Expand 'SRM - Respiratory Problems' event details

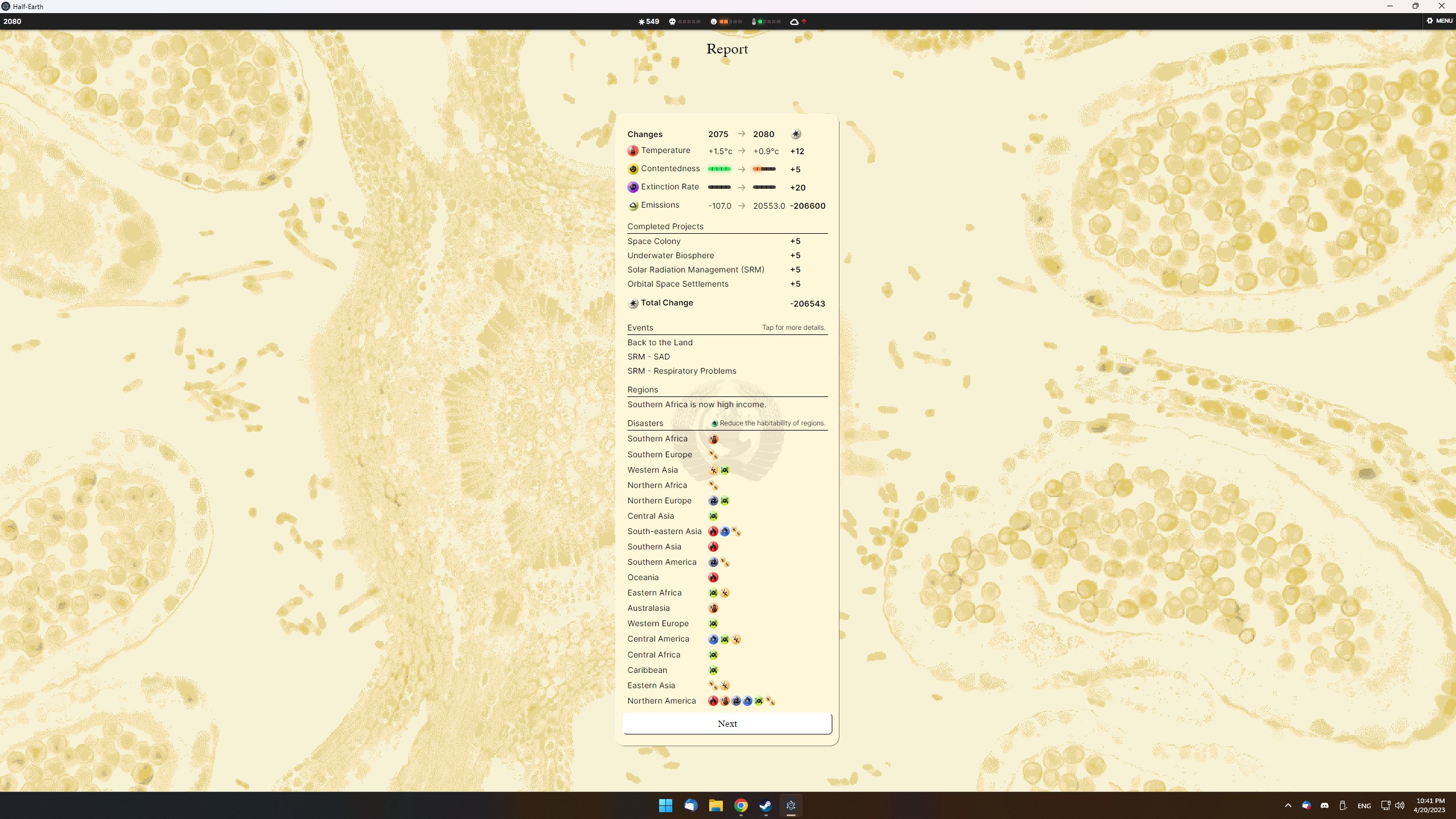click(x=681, y=371)
